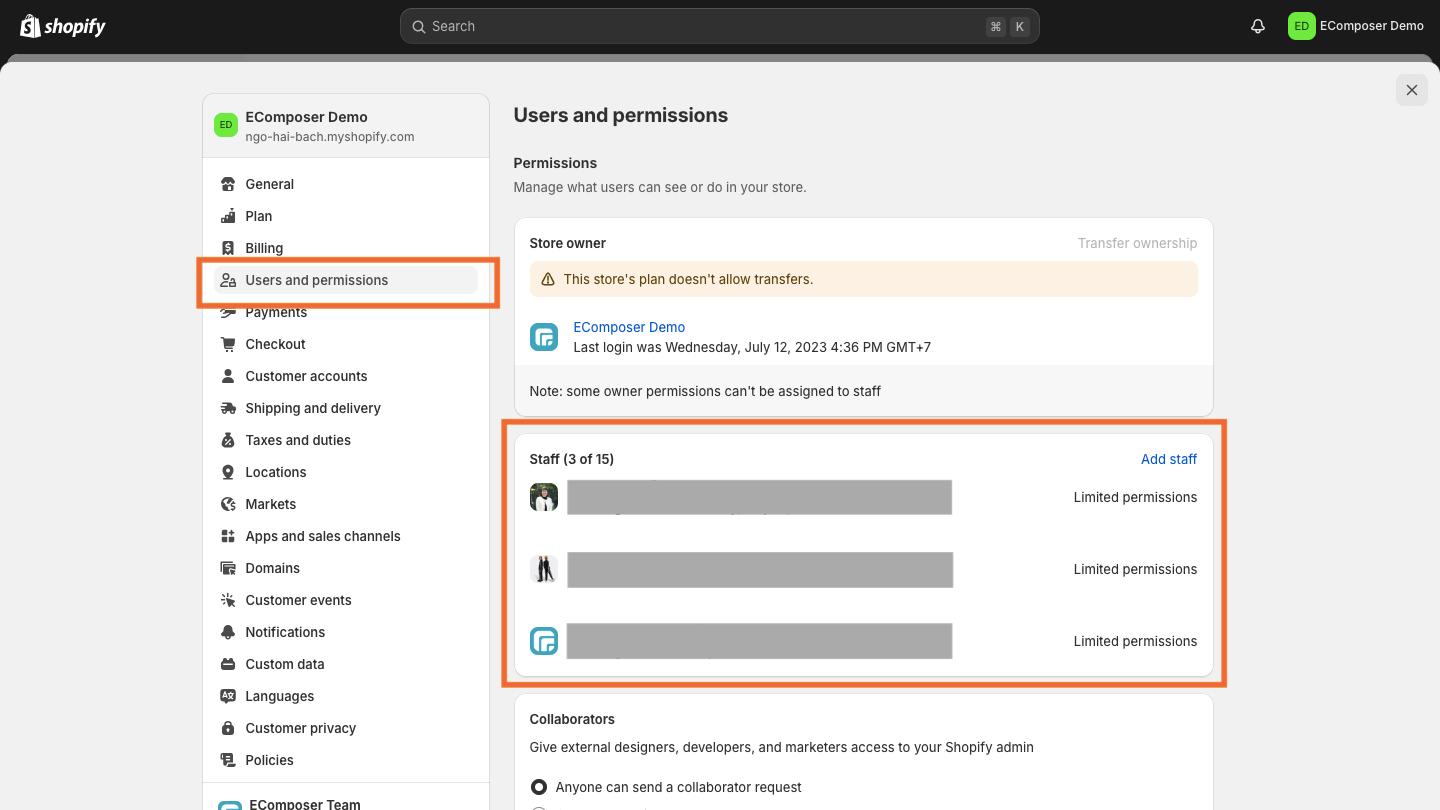Open the notifications bell icon
The width and height of the screenshot is (1440, 810).
pos(1258,26)
